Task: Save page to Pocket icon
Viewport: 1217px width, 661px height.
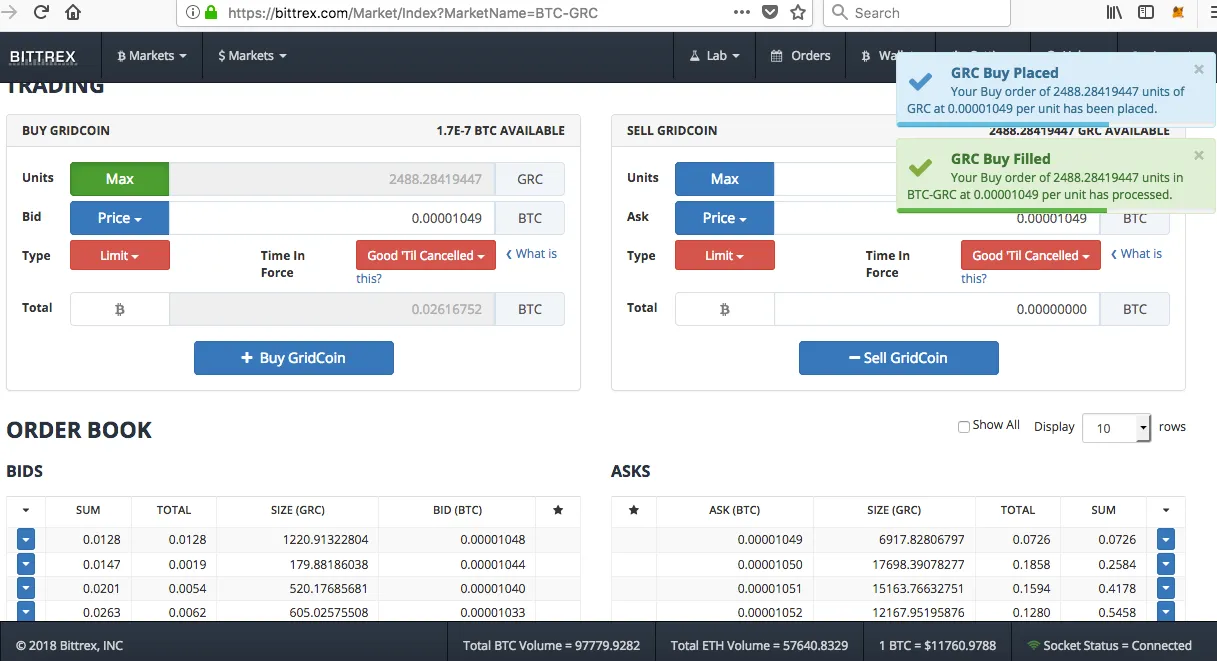Action: 770,13
